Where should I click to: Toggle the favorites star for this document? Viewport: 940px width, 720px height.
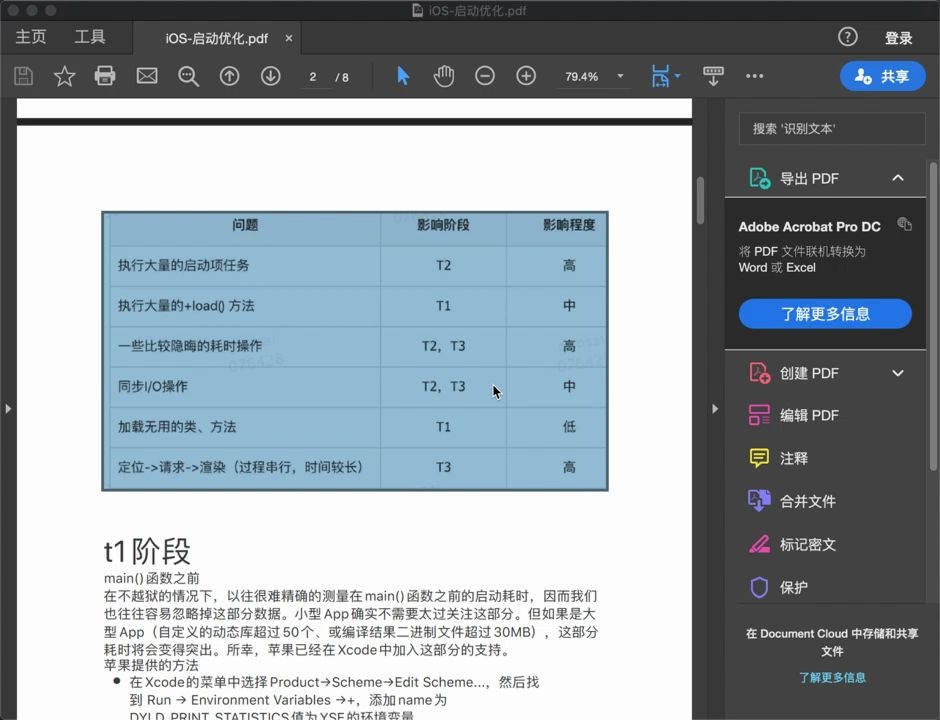(64, 75)
